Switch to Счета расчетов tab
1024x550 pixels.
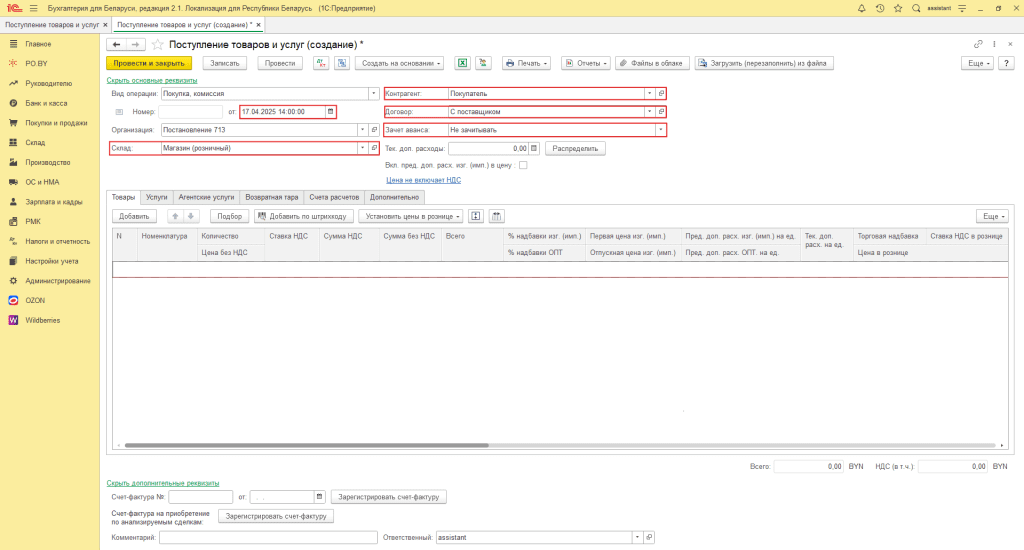334,197
